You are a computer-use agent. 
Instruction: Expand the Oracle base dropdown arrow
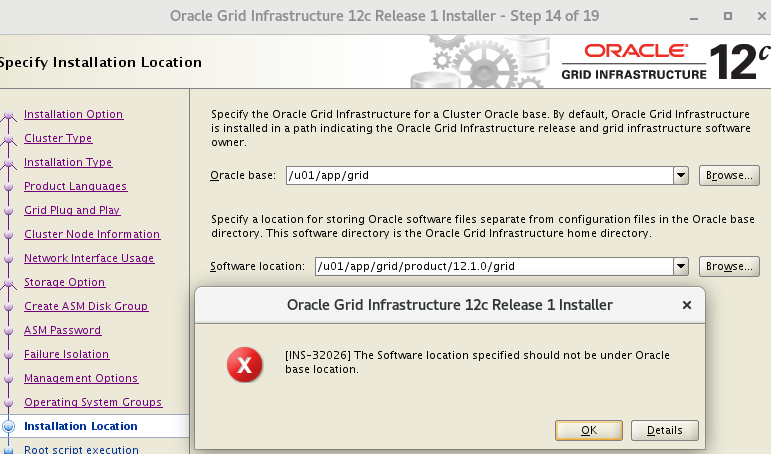click(681, 175)
